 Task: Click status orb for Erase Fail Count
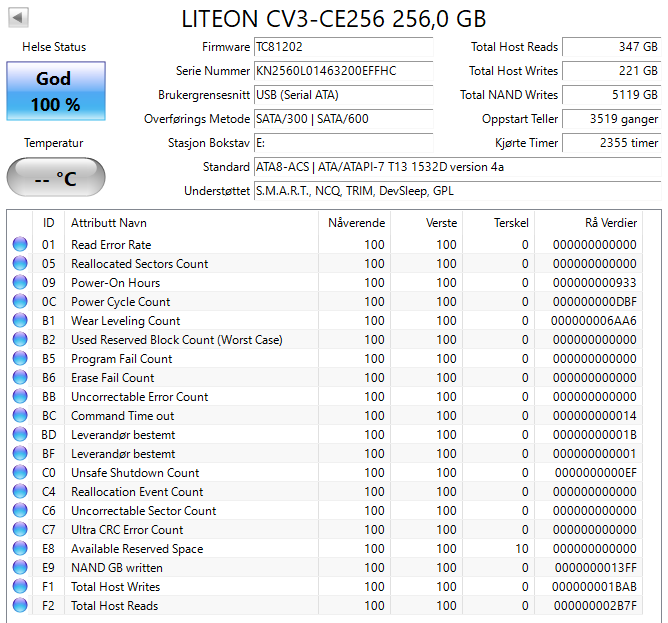(20, 377)
